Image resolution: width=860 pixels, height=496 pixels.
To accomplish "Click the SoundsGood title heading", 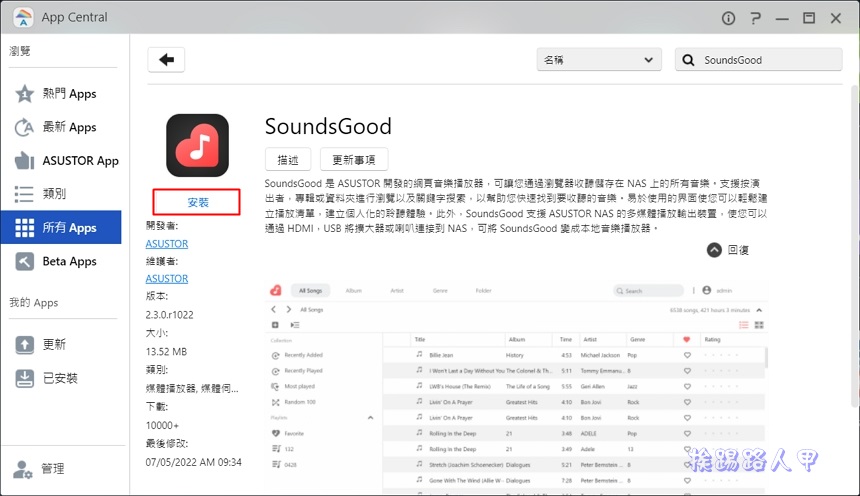I will [x=328, y=127].
